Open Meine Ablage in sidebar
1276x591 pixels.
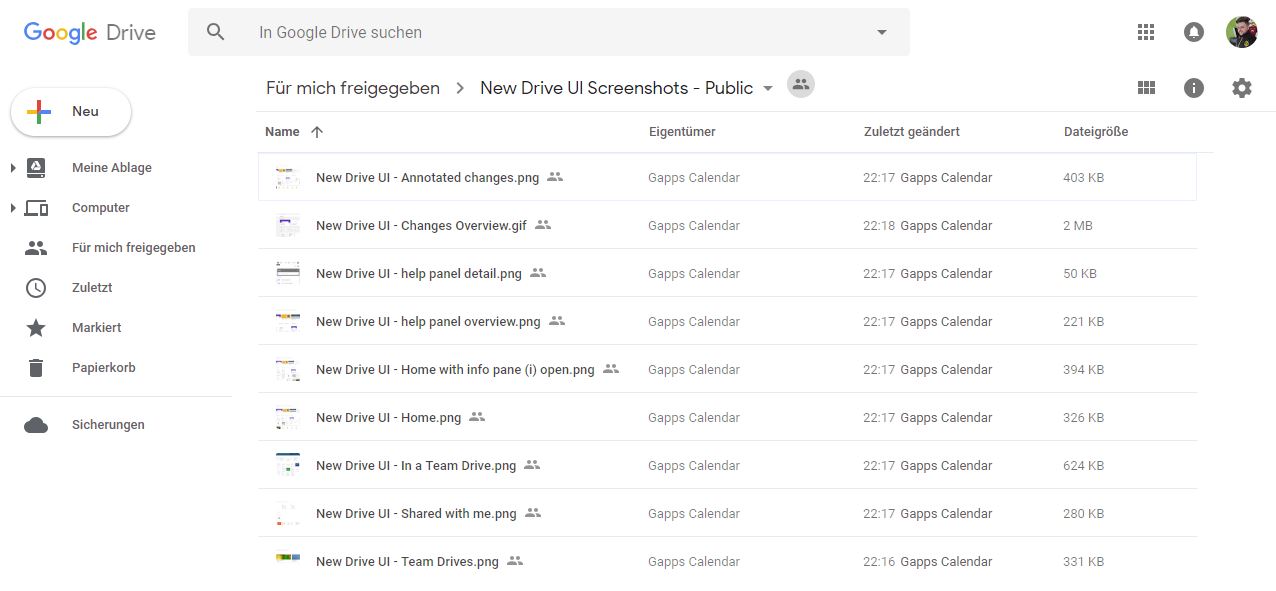112,168
